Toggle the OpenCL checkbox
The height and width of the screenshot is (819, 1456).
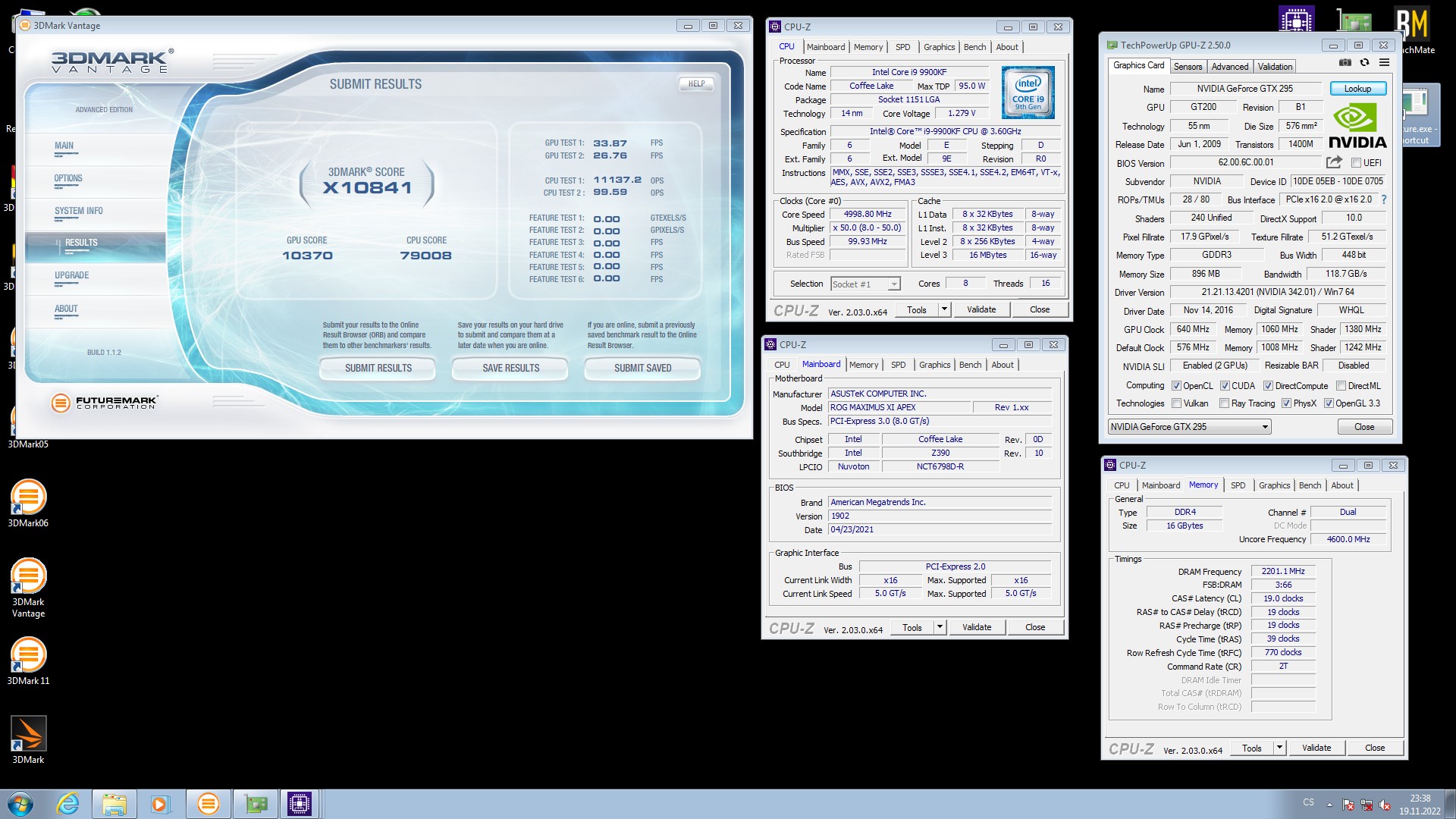pos(1176,386)
